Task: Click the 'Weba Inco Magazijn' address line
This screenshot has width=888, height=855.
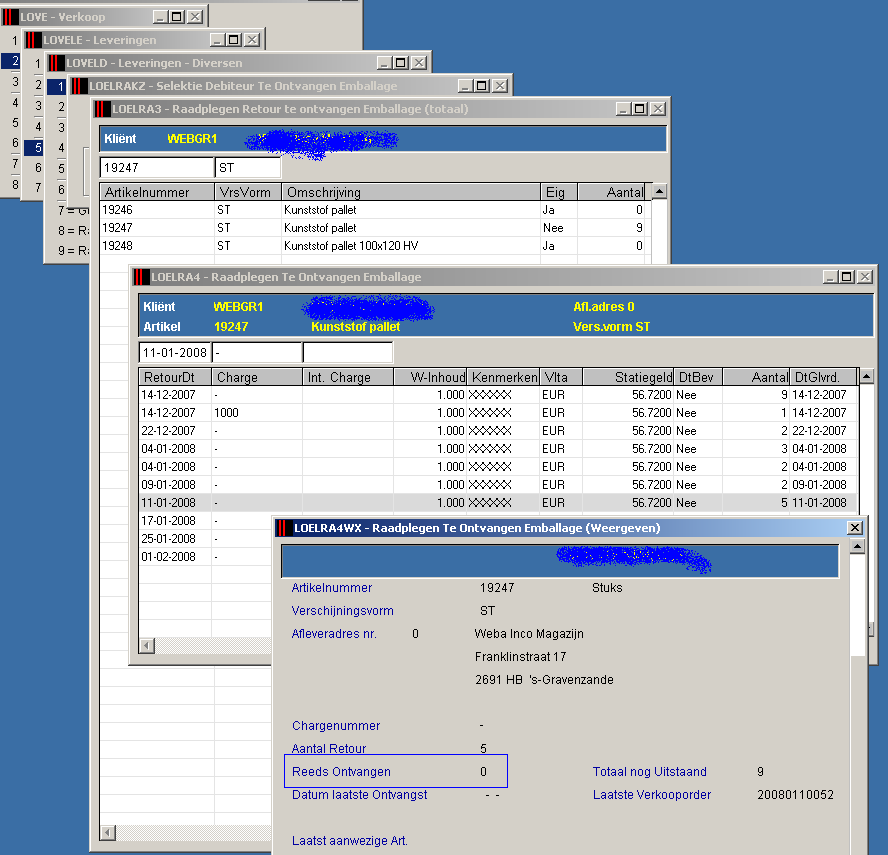Action: coord(529,634)
